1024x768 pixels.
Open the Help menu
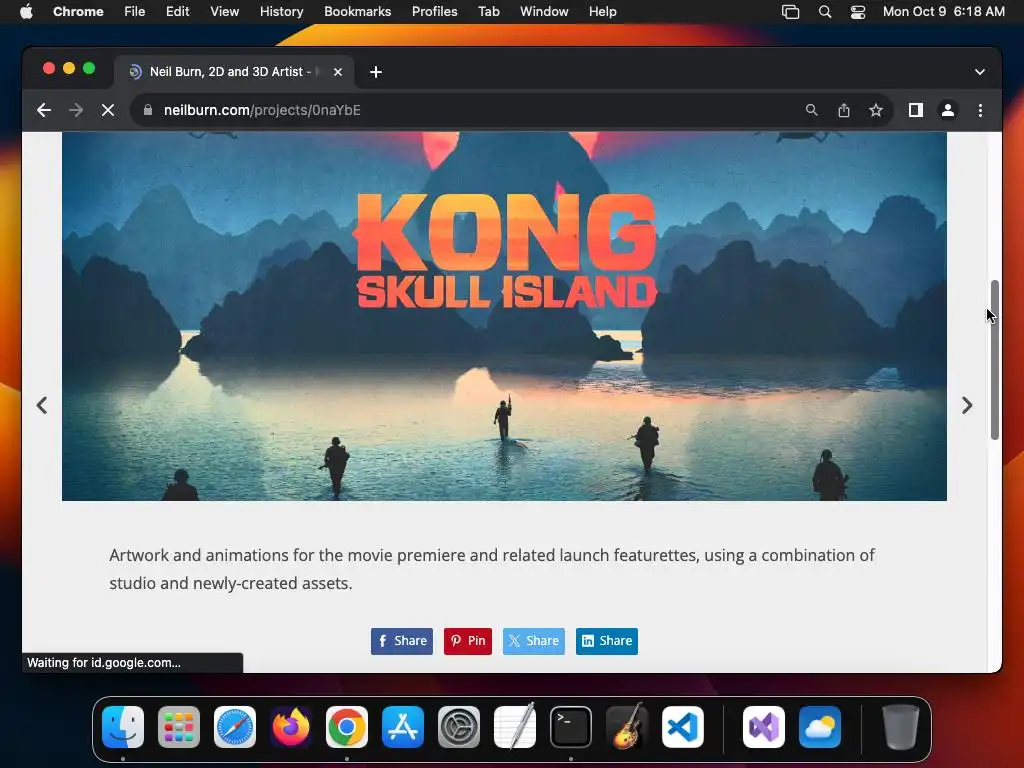coord(602,12)
